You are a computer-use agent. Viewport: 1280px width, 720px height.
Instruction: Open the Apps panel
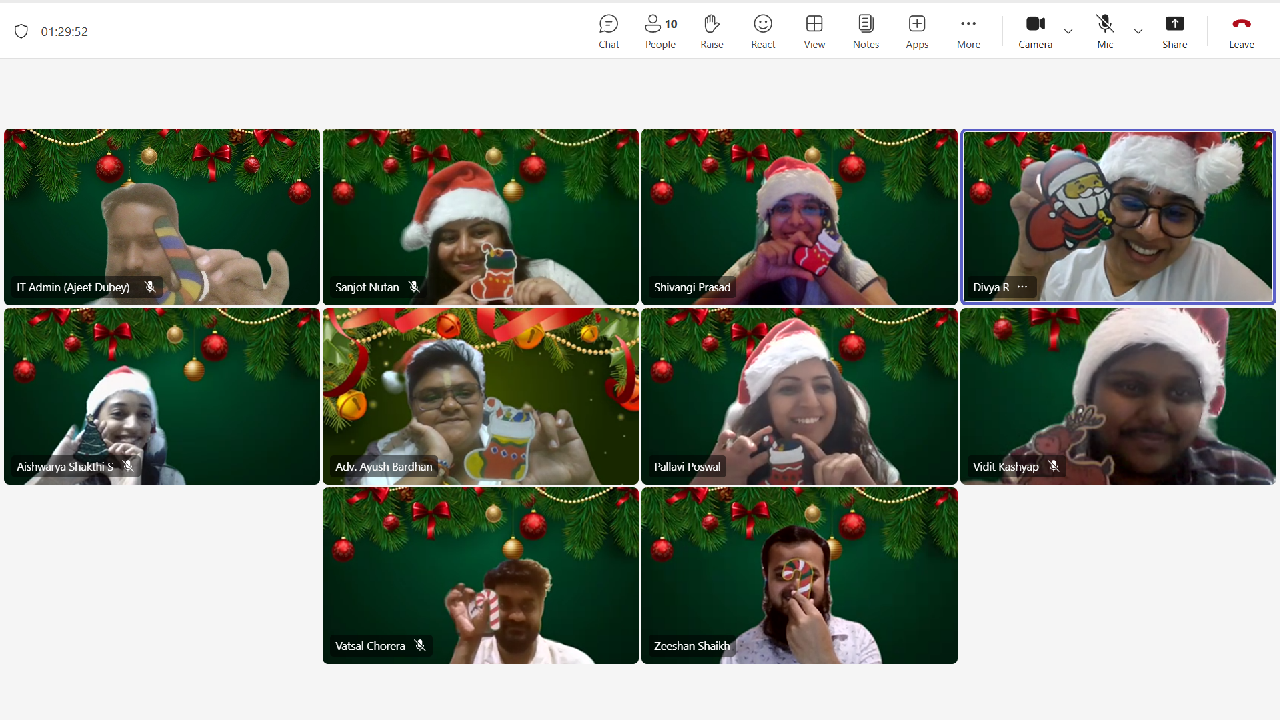coord(917,31)
